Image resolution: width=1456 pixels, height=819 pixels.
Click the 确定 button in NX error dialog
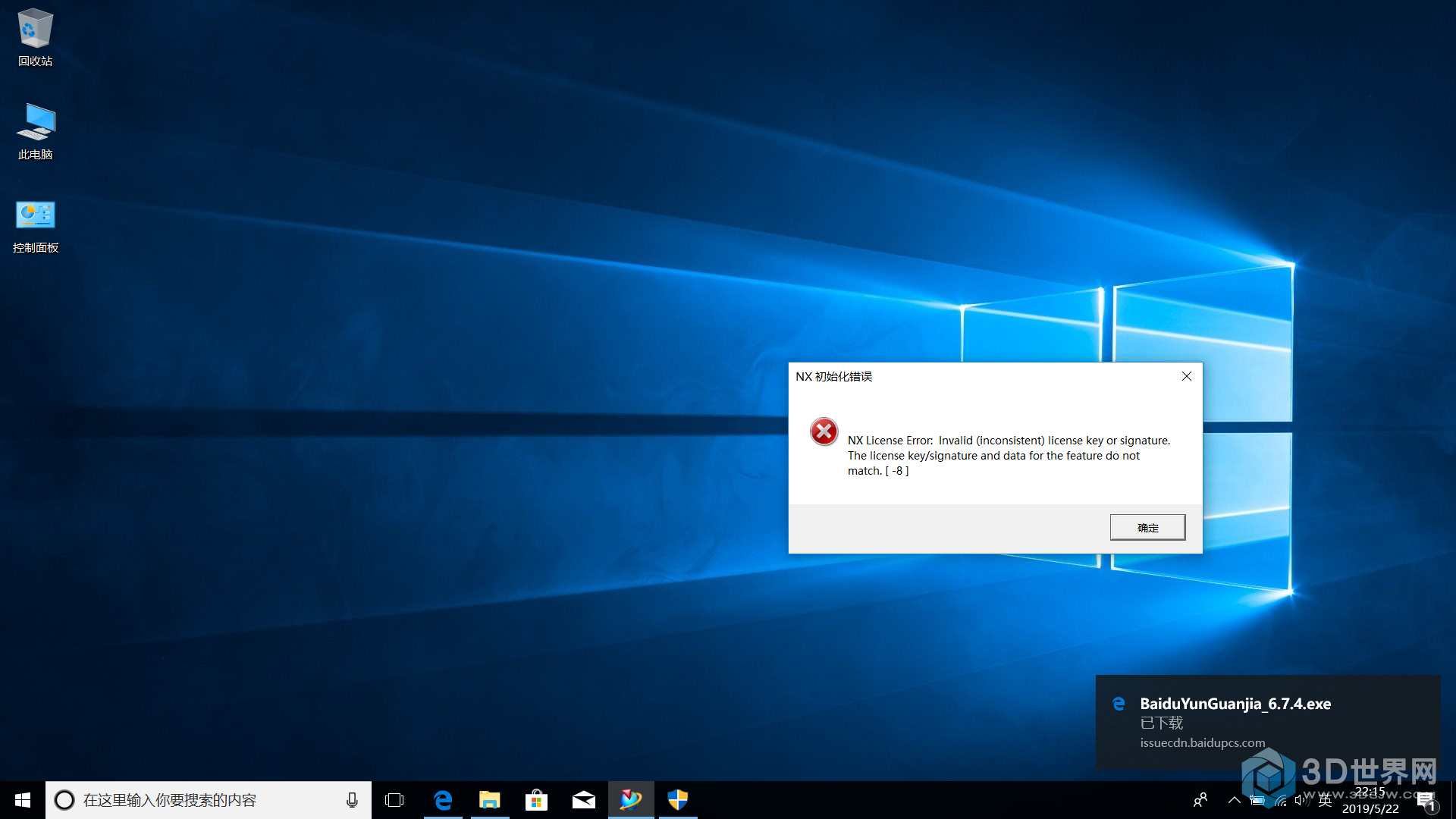(1147, 527)
